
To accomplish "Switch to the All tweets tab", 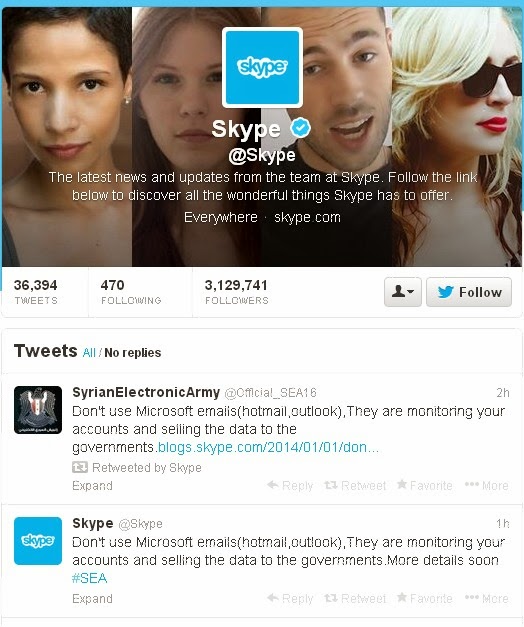I will (89, 353).
